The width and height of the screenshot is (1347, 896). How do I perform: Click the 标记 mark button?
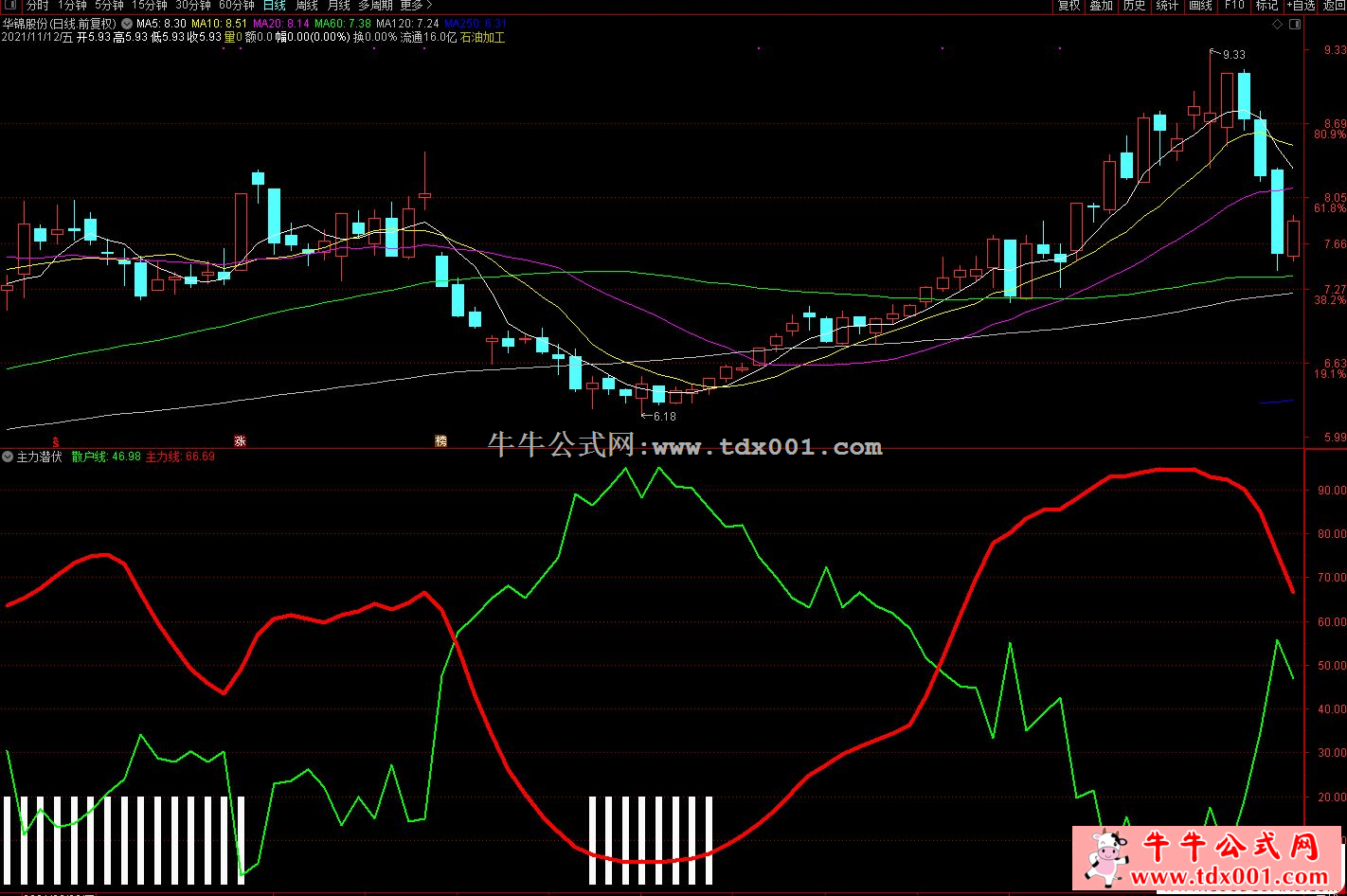click(x=1266, y=6)
